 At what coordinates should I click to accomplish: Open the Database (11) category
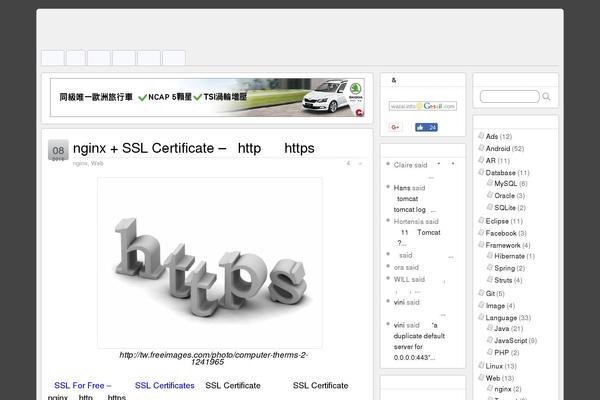[x=507, y=173]
